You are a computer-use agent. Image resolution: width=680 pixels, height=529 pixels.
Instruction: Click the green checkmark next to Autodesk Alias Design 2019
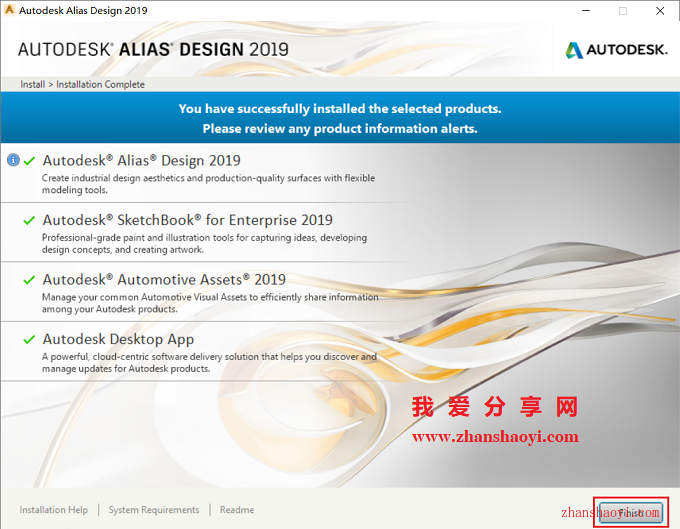(x=29, y=161)
